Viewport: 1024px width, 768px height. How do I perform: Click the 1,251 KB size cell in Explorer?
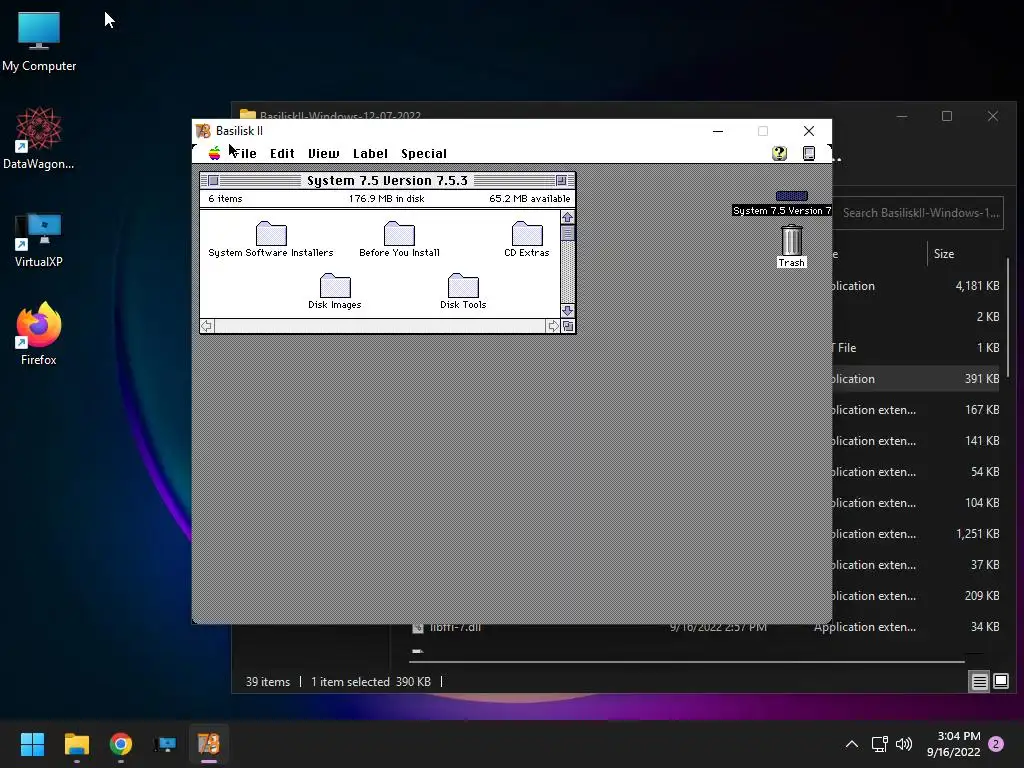[x=977, y=534]
